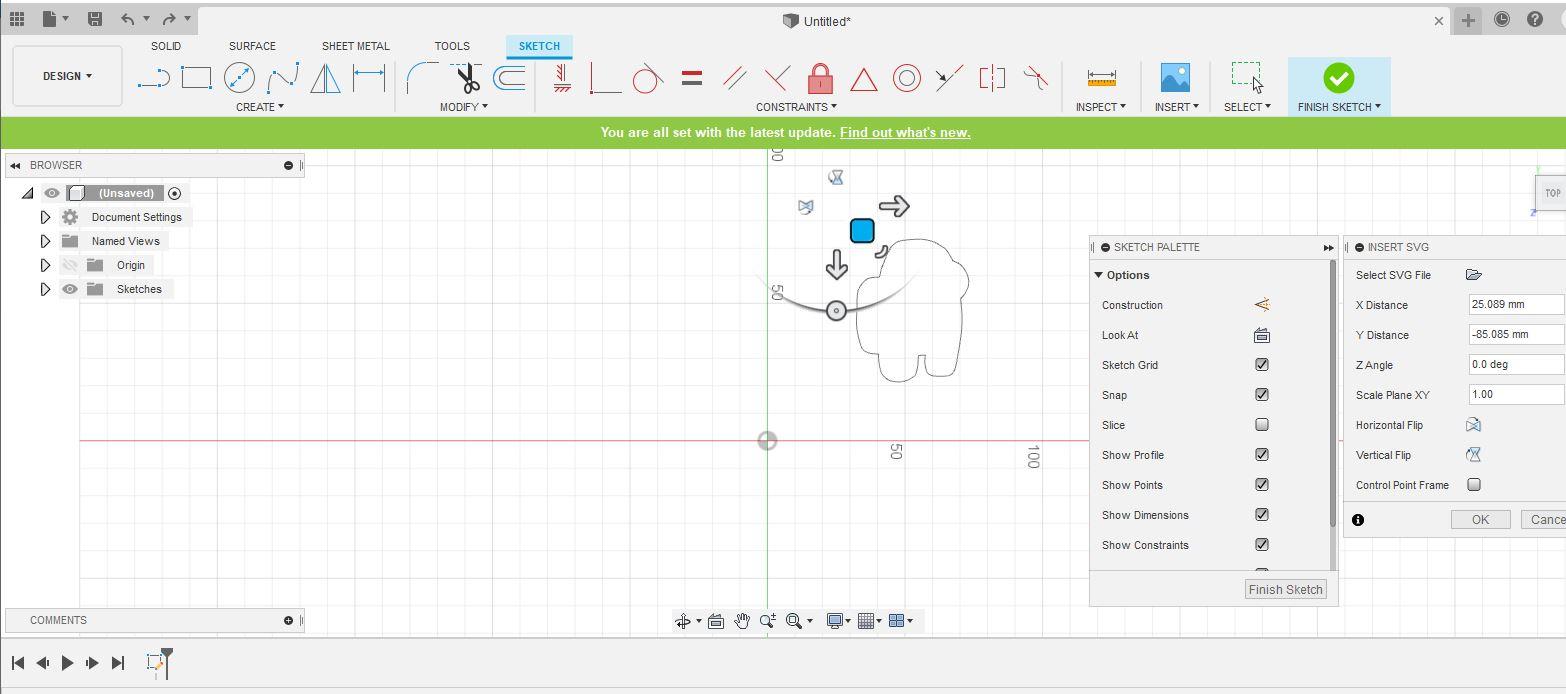The width and height of the screenshot is (1566, 694).
Task: Select the Fillet tool in Modify
Action: [422, 77]
